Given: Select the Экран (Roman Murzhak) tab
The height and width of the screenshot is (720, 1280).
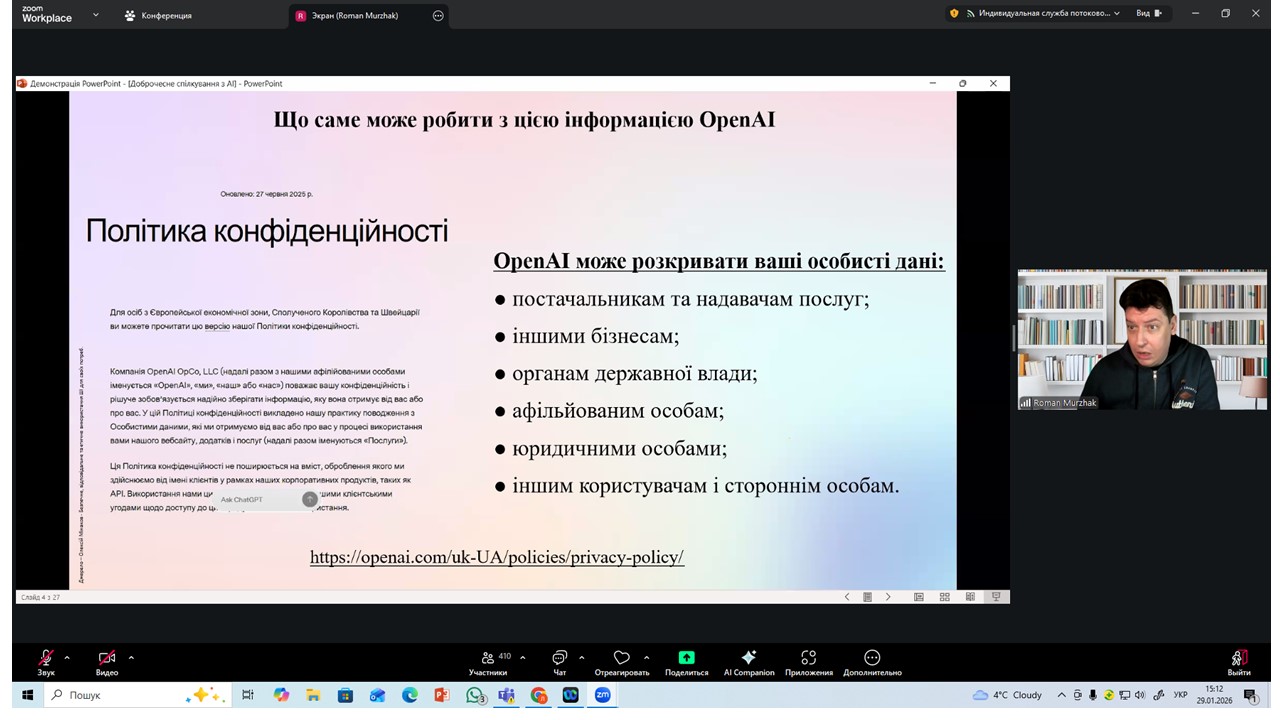Looking at the screenshot, I should 355,15.
